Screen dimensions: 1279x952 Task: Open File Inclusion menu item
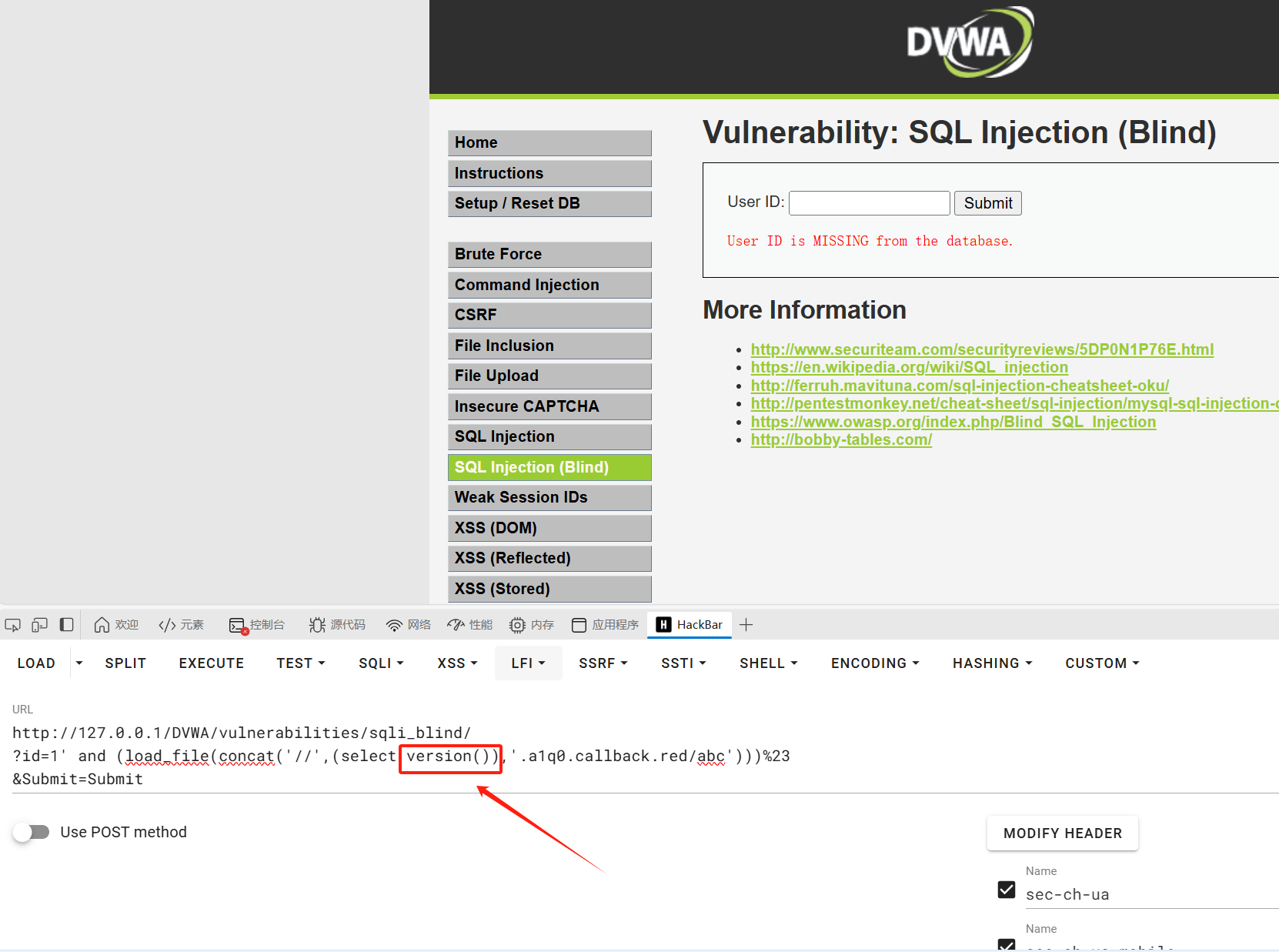point(549,346)
